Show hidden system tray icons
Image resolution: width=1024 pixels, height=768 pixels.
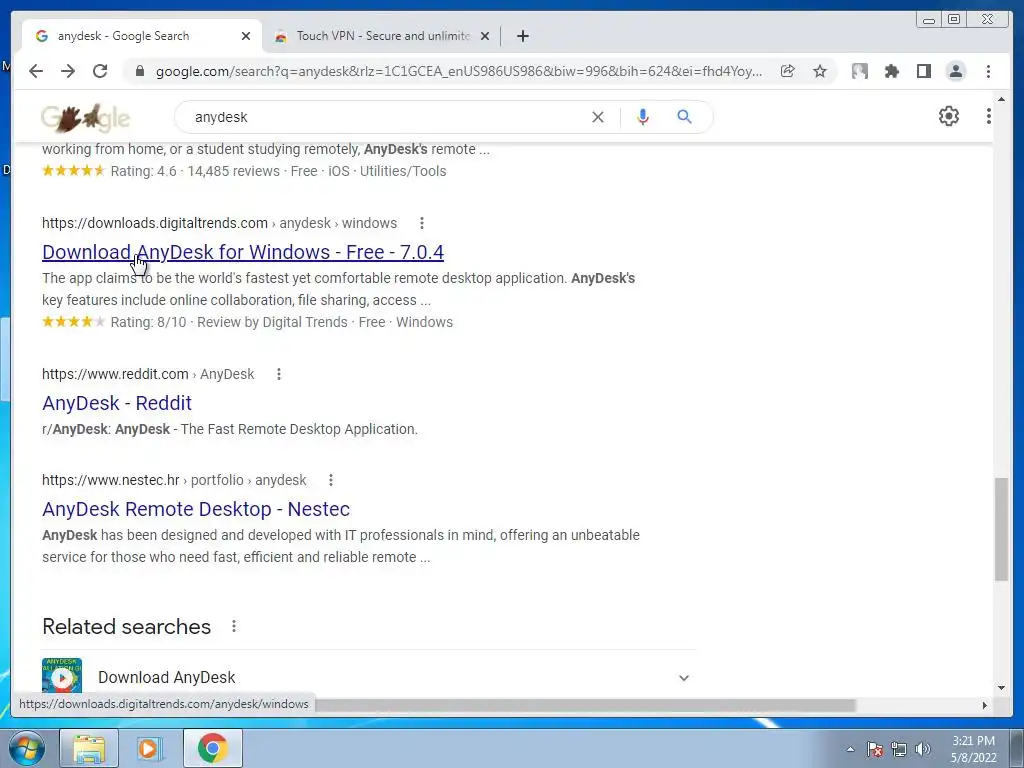[x=850, y=749]
